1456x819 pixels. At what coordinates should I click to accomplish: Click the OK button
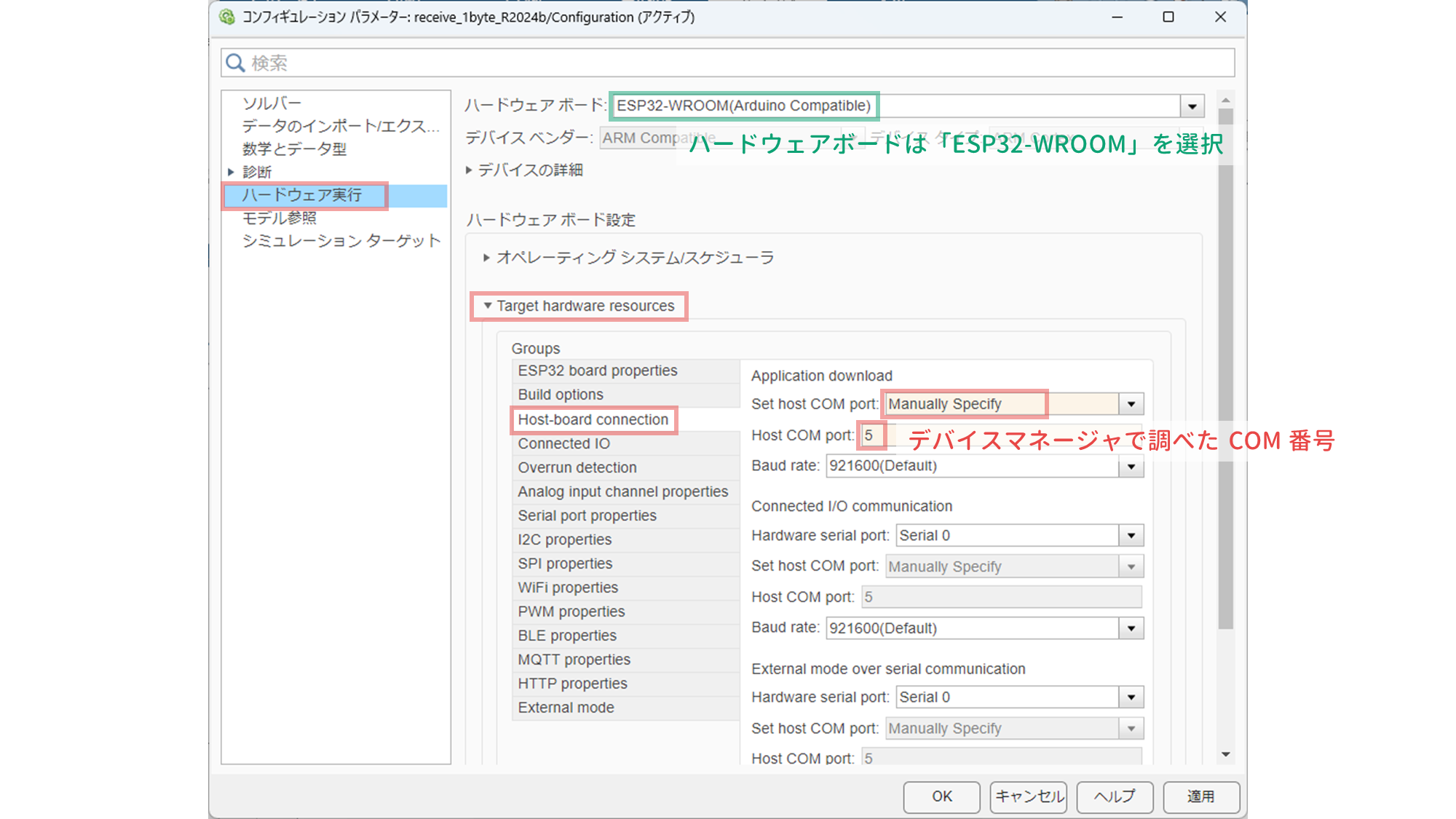[x=941, y=796]
